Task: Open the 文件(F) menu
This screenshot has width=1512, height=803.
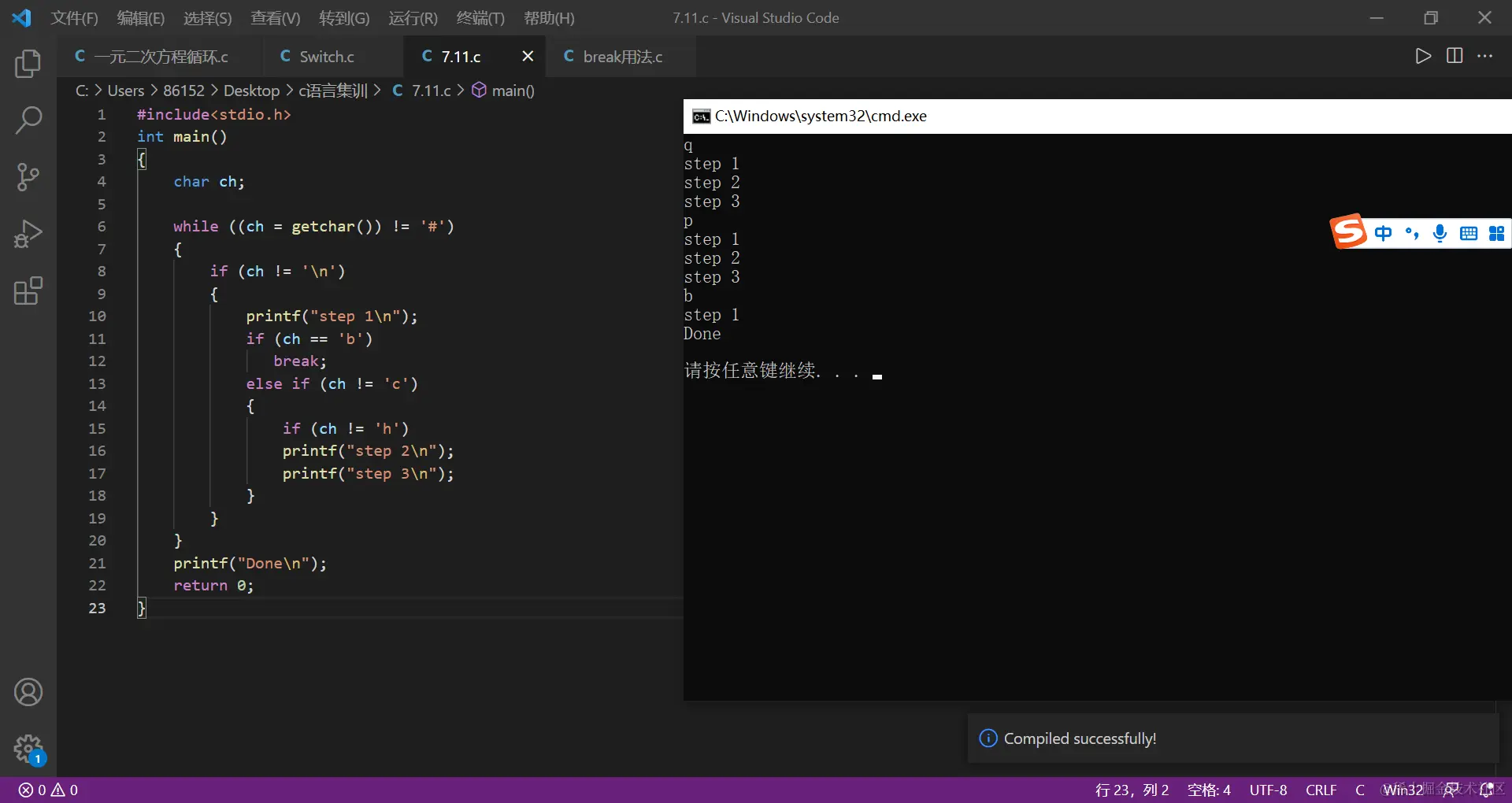Action: pos(75,17)
